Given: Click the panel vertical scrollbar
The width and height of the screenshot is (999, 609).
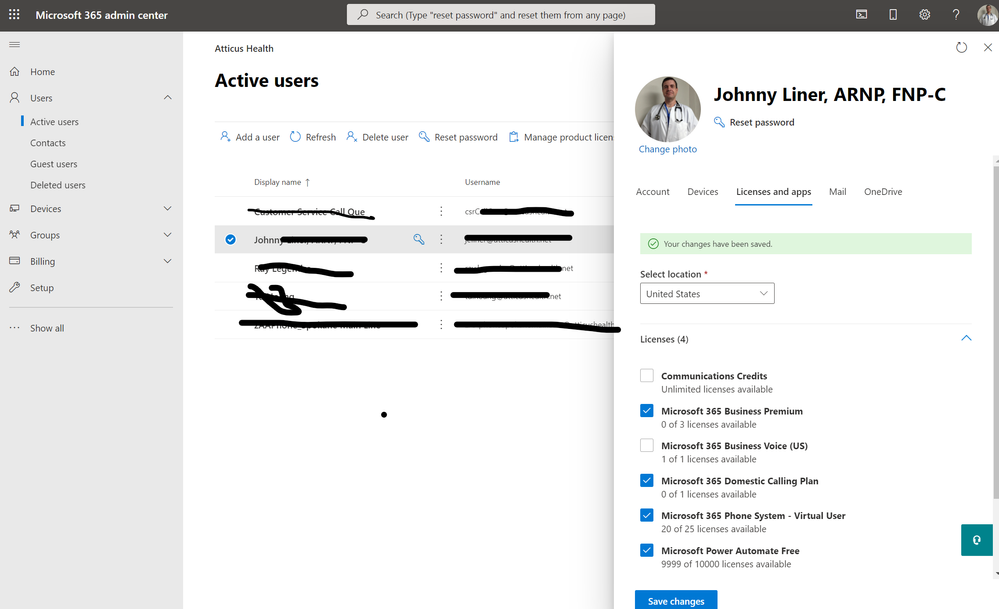Looking at the screenshot, I should (x=996, y=331).
